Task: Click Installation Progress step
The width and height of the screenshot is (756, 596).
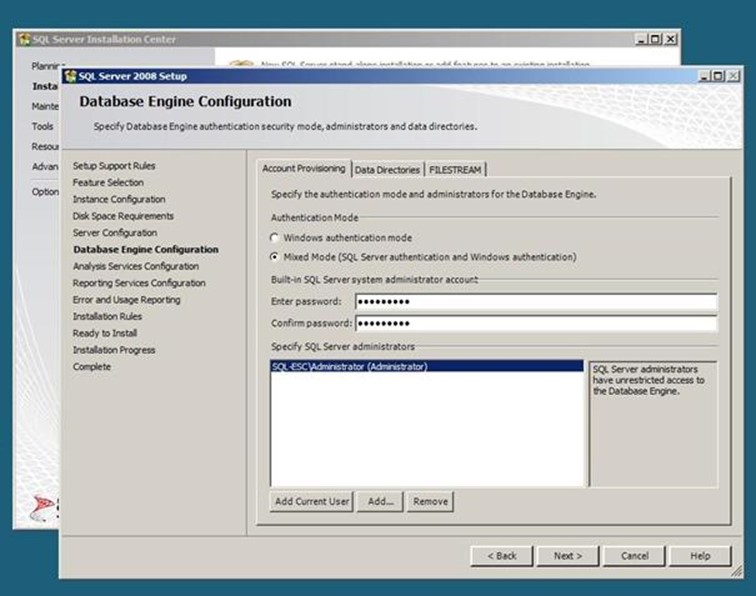Action: (x=114, y=350)
